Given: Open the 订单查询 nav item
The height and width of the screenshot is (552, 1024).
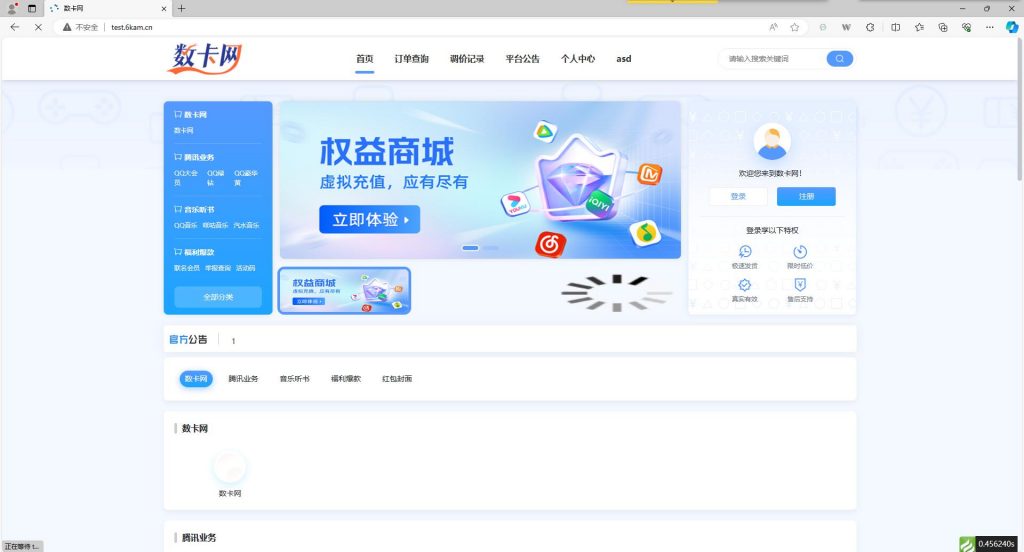Looking at the screenshot, I should 411,59.
